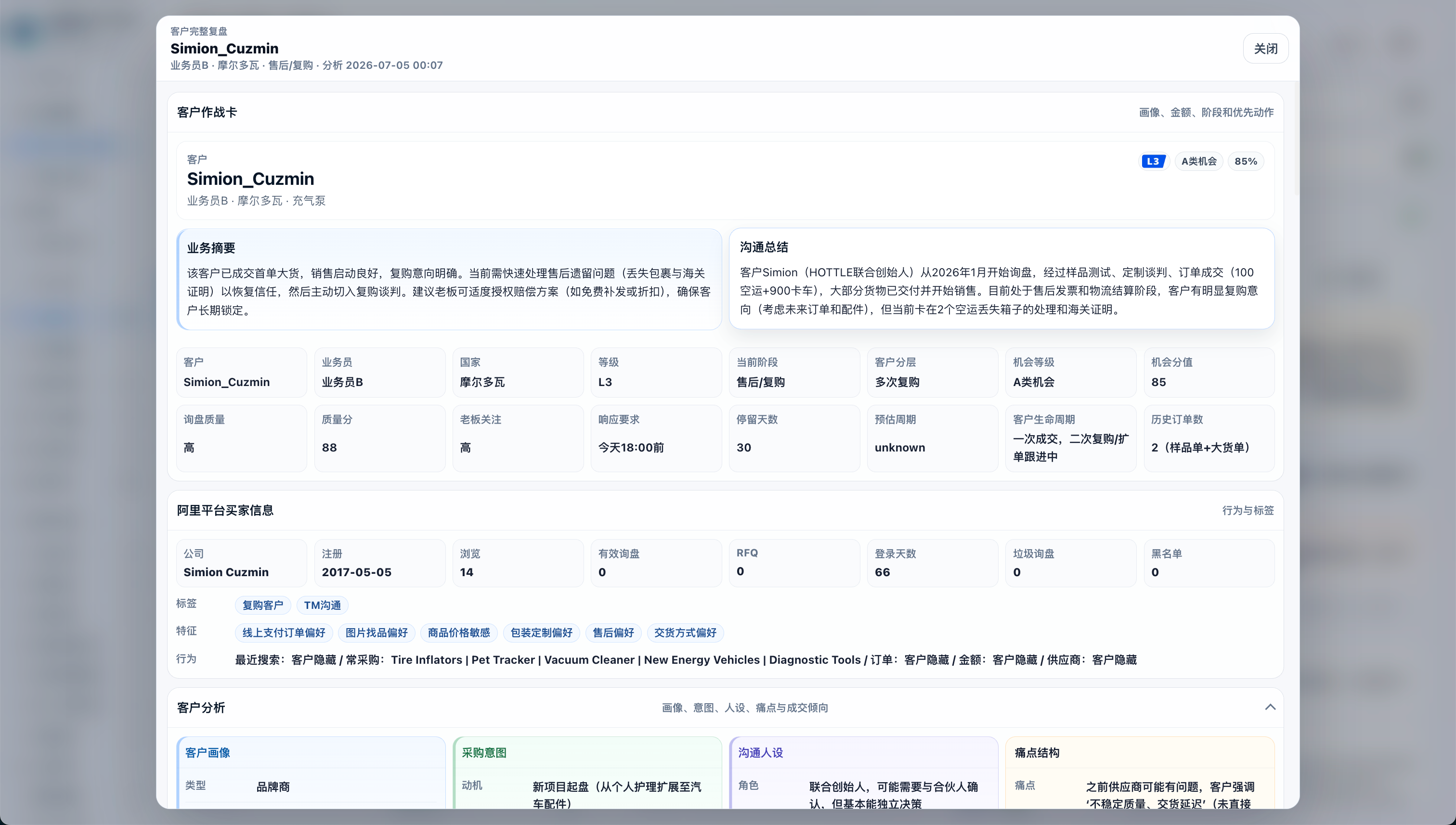Click the 阿里平台买家信息 section title

(x=225, y=511)
